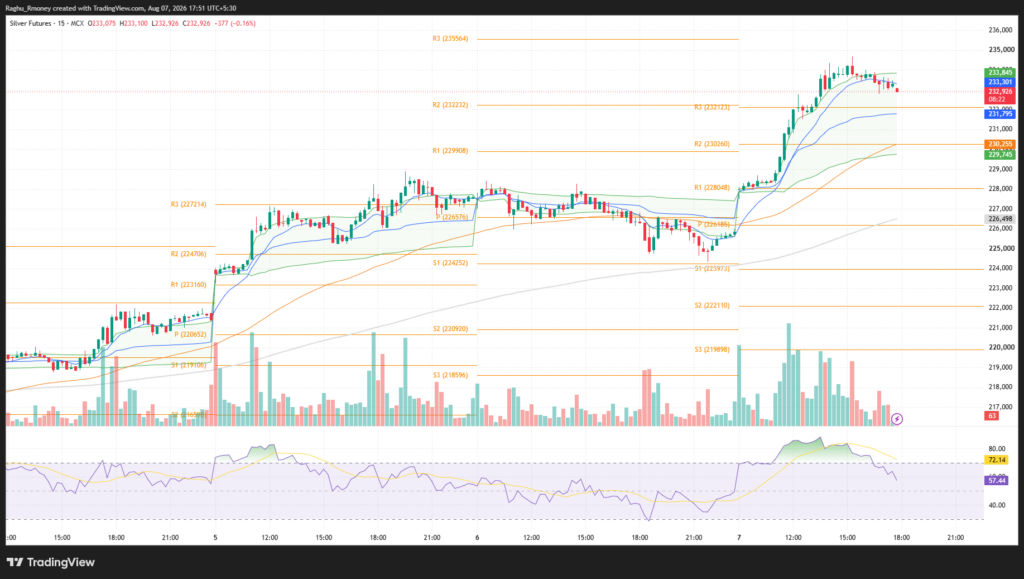Click the 236,000 price axis label
Viewport: 1024px width, 579px height.
pos(1001,30)
